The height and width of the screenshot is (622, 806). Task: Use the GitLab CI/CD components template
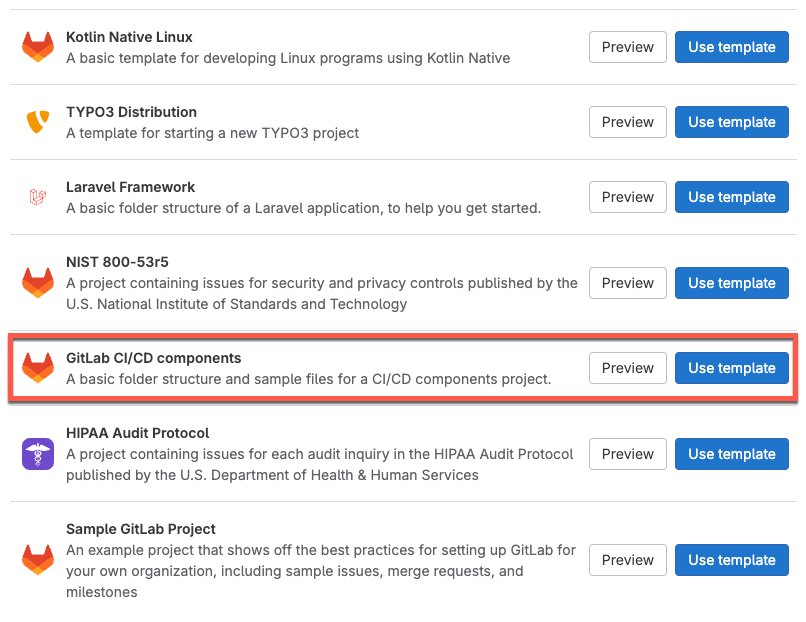point(731,368)
